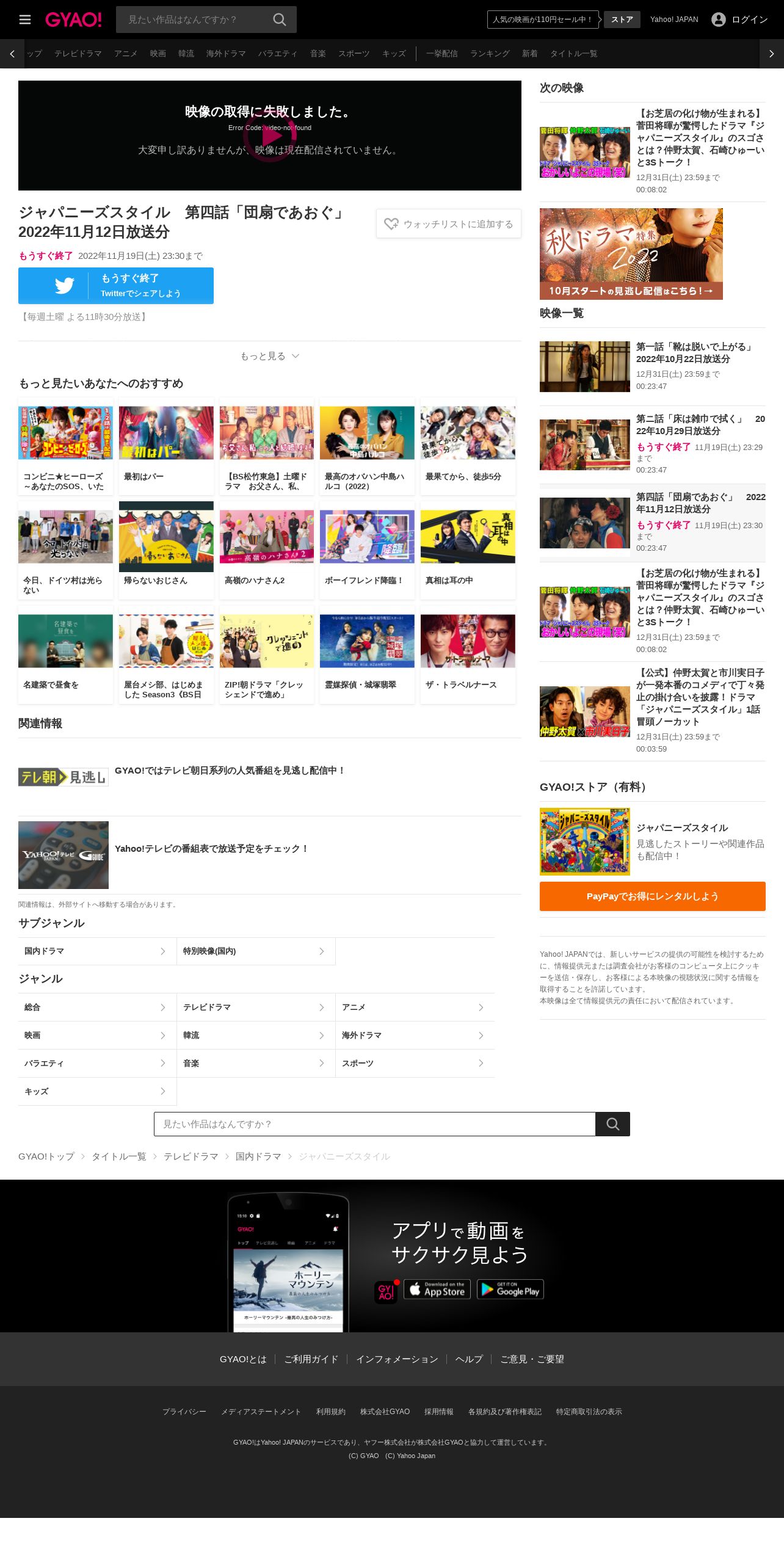
Task: Select バラエティ in top navigation
Action: point(278,54)
